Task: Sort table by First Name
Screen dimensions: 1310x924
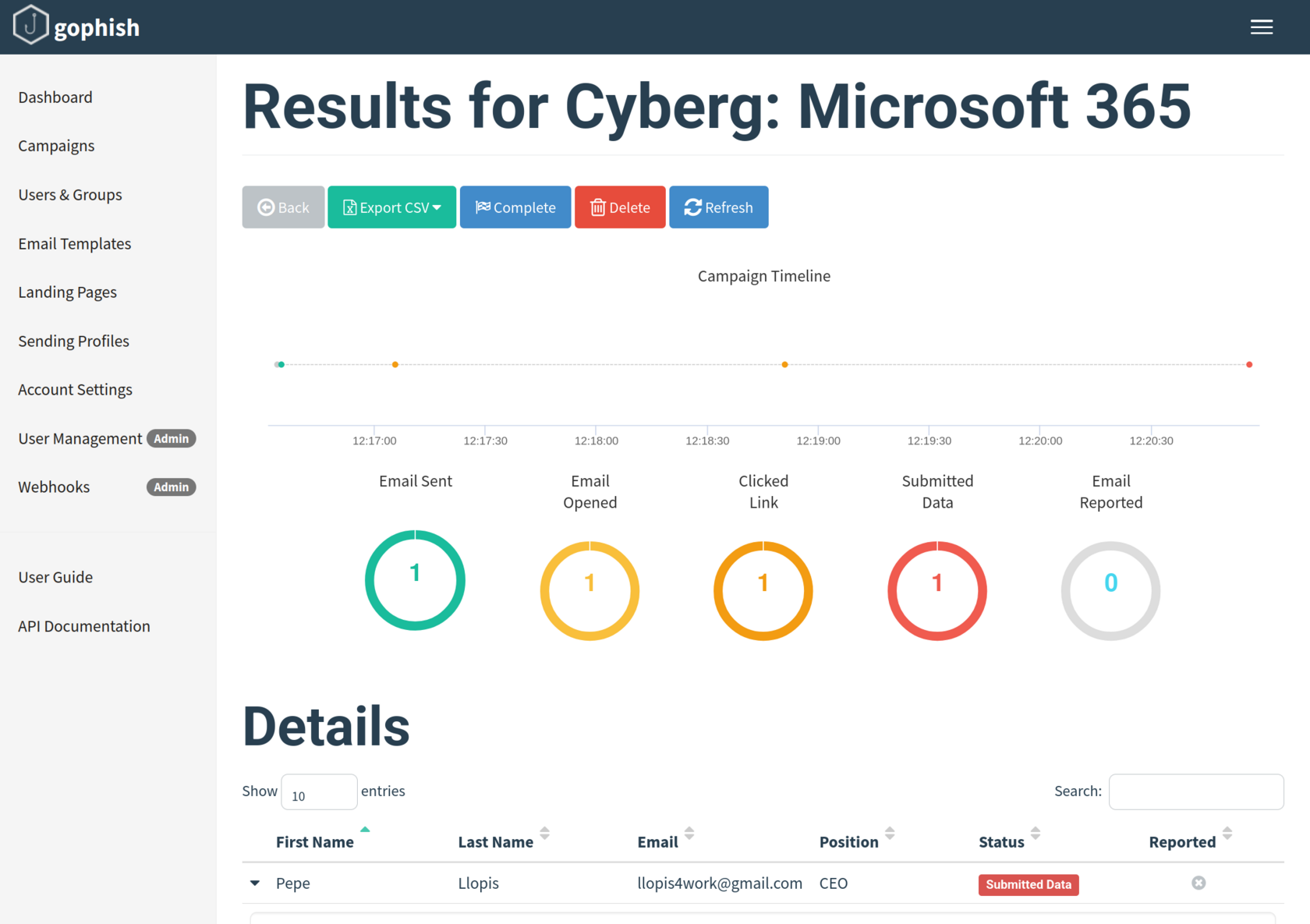Action: tap(315, 842)
